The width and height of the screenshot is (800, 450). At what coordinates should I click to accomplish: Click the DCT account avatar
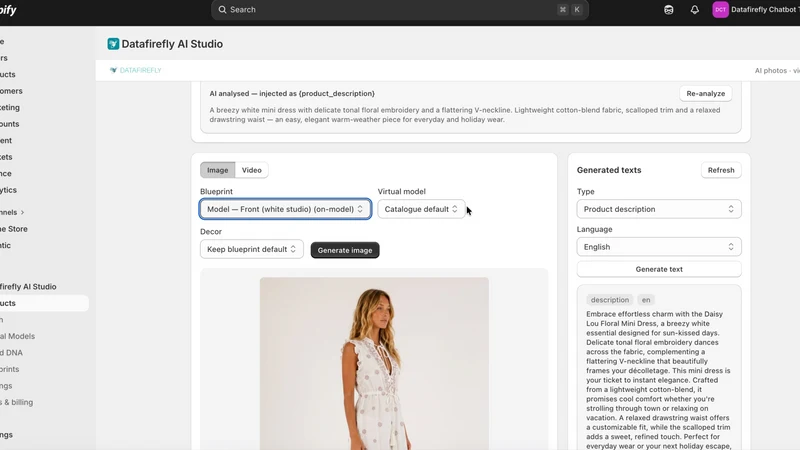click(x=720, y=10)
